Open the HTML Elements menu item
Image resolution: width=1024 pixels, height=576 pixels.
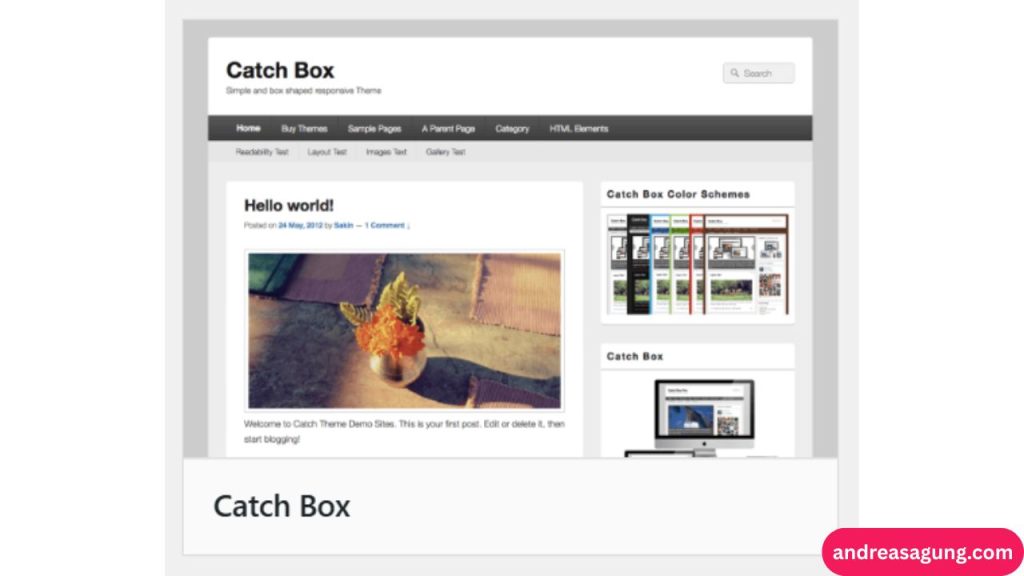click(x=577, y=128)
